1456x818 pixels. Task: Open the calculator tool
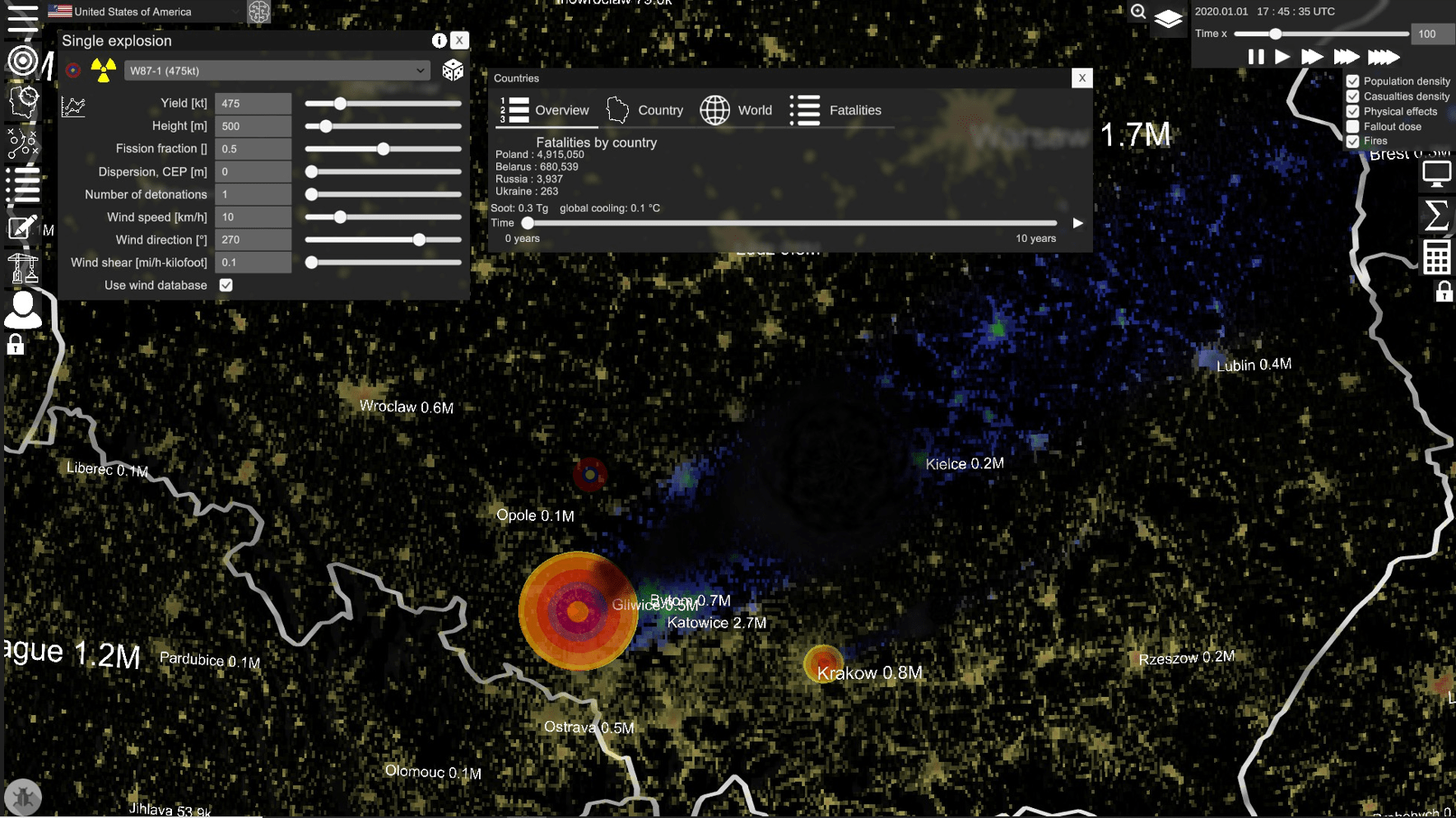[1437, 258]
